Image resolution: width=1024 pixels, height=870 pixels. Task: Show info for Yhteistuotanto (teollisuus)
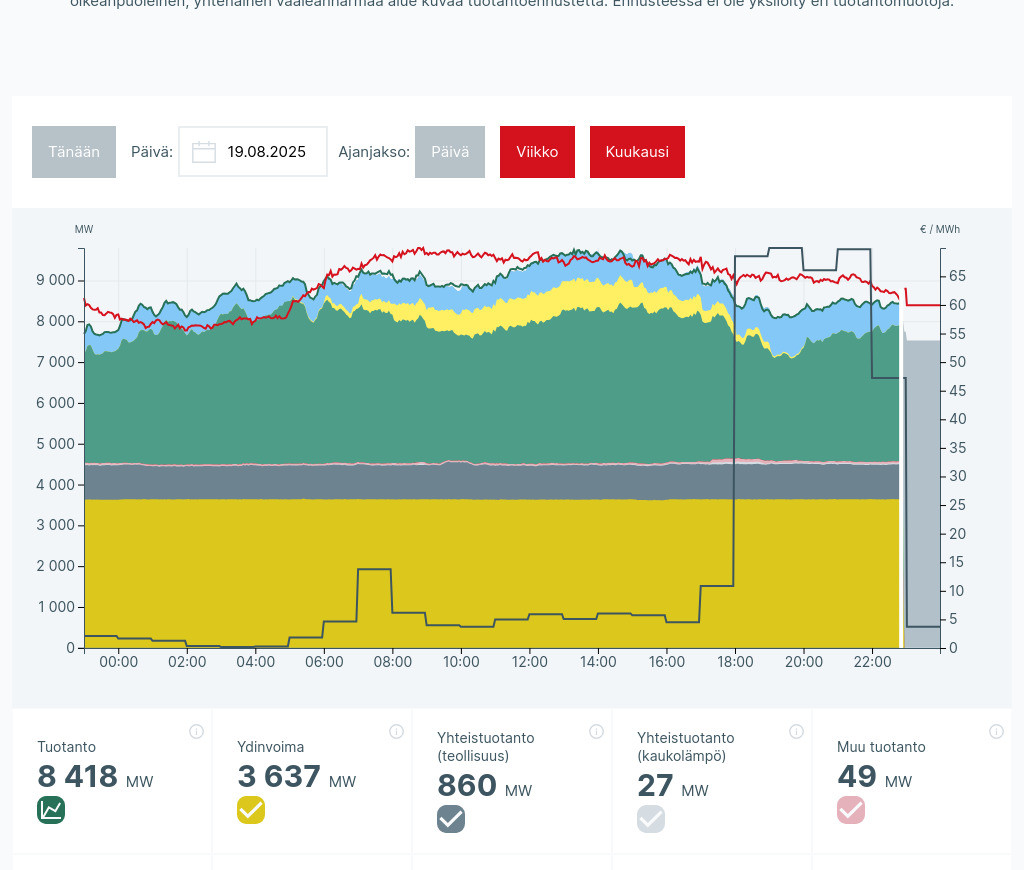596,731
